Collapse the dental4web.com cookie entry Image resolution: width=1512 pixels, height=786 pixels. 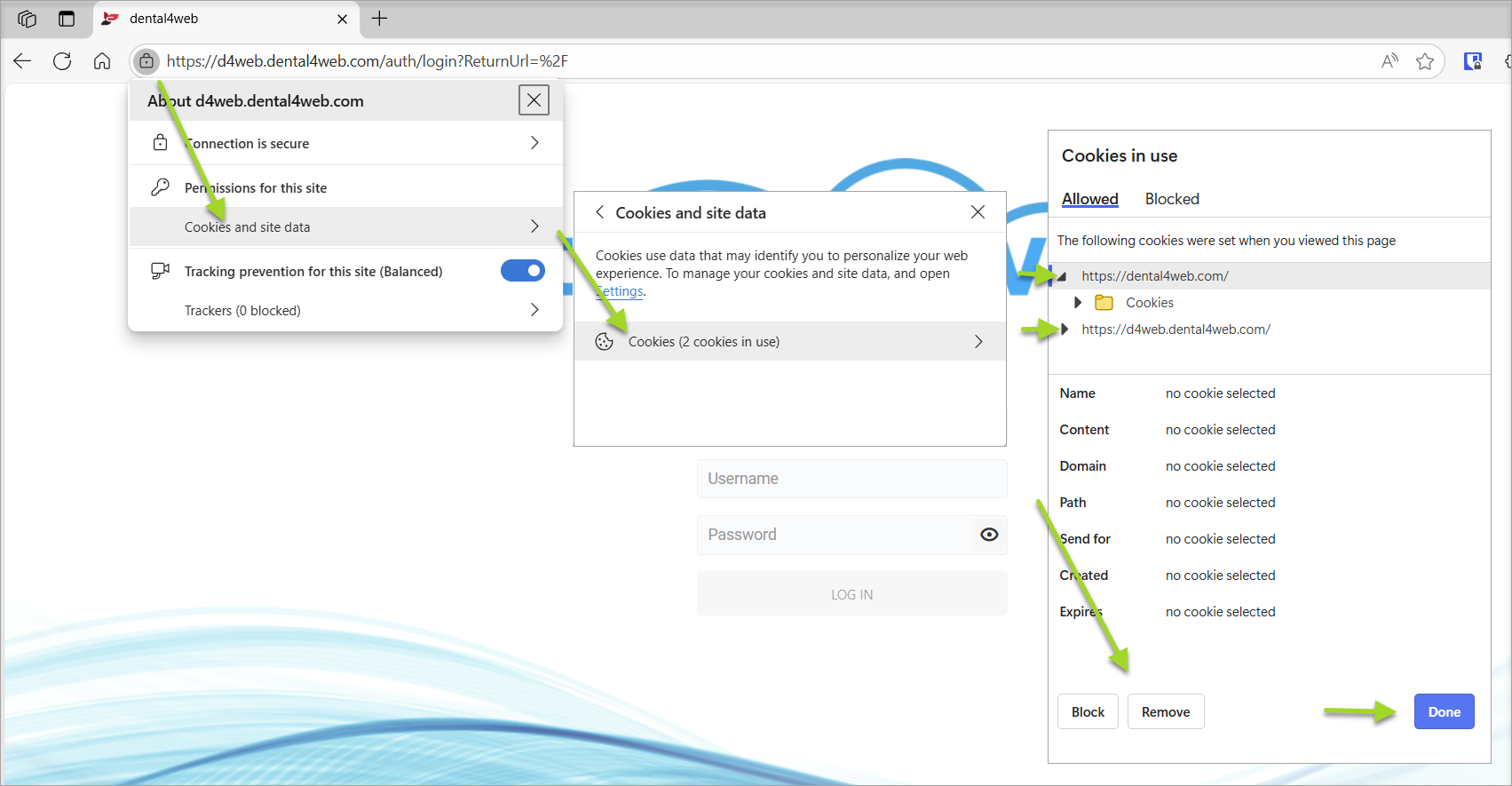point(1062,276)
